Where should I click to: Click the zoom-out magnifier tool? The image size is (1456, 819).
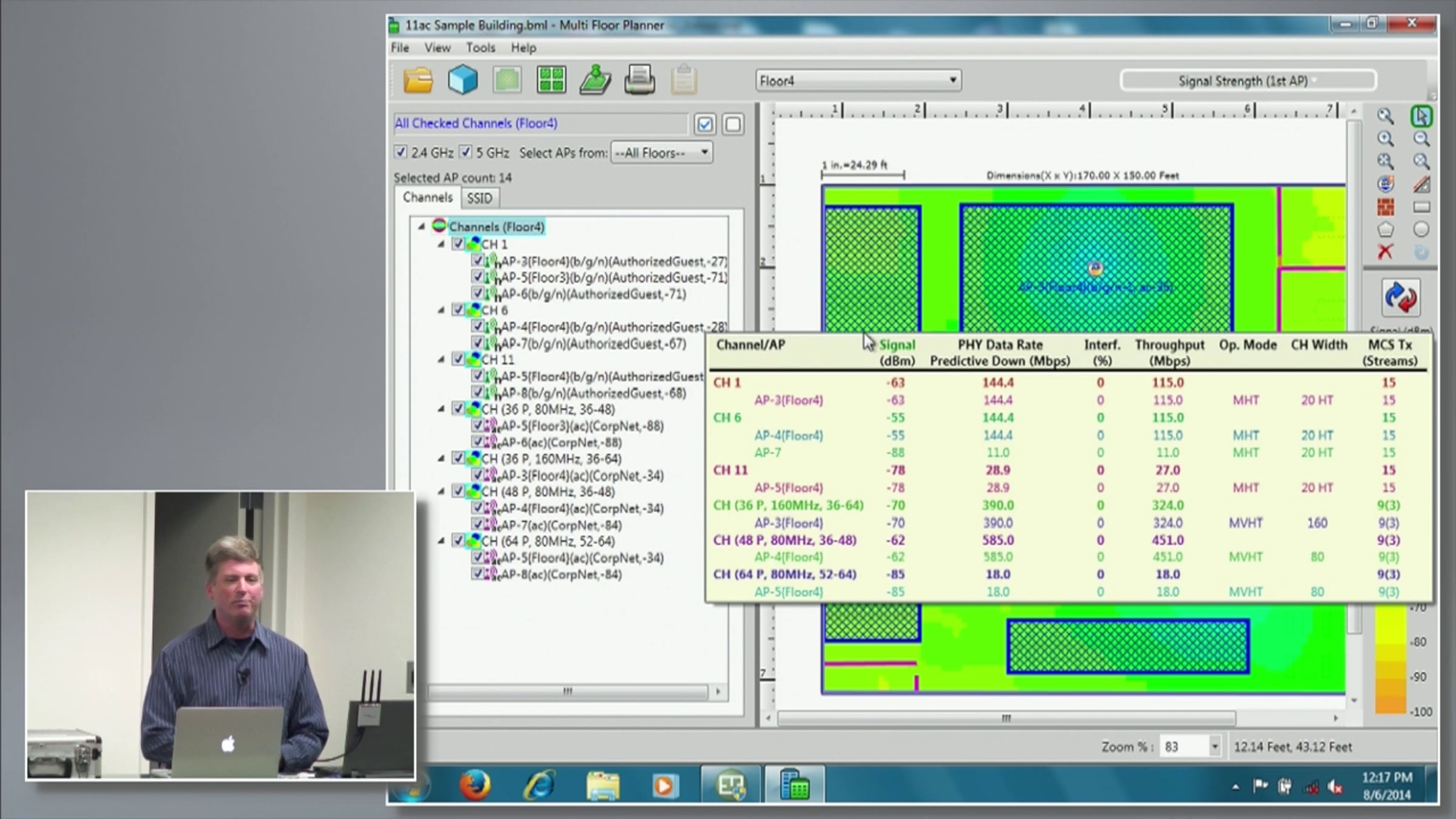[1421, 139]
